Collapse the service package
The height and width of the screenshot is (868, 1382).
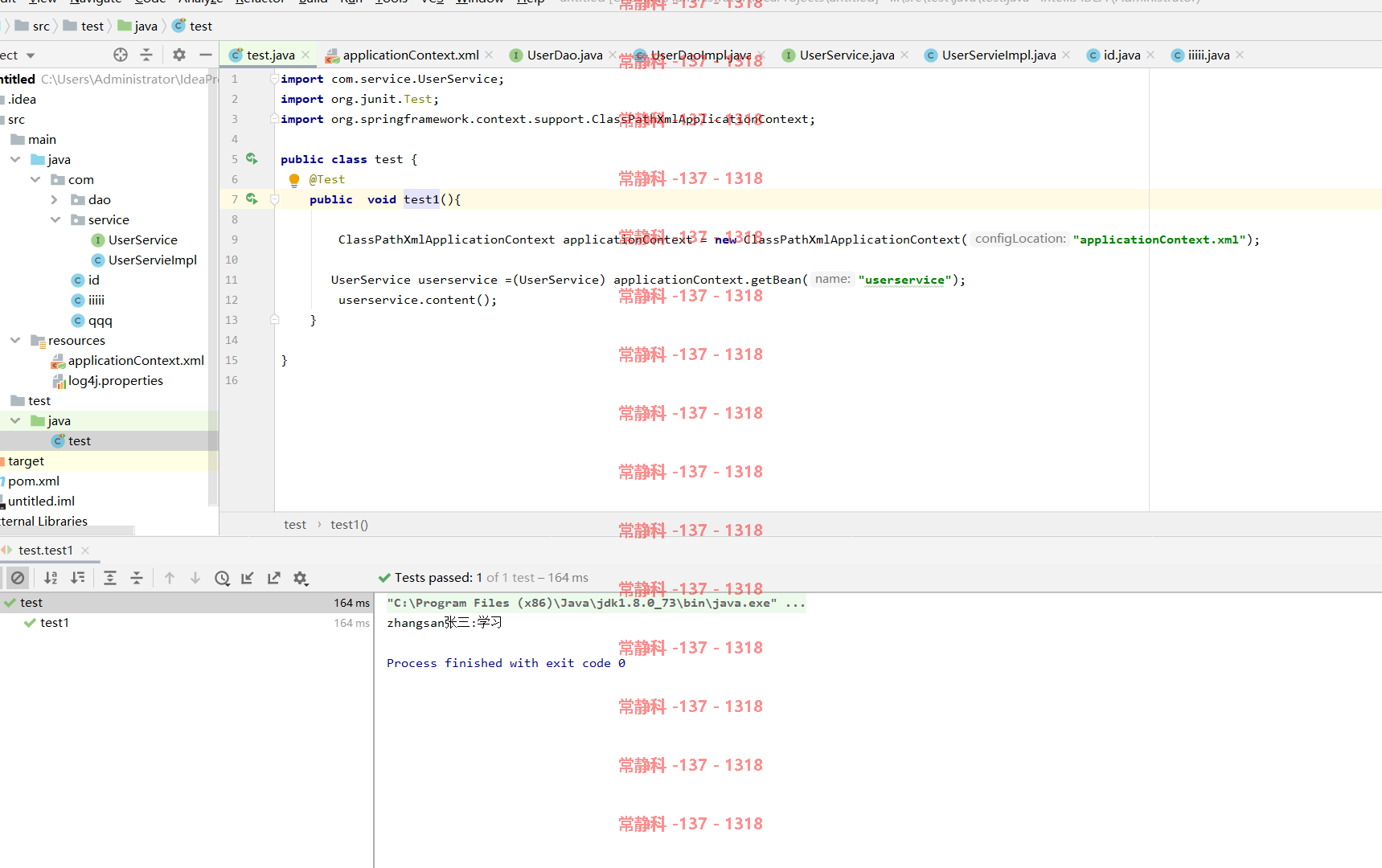coord(55,219)
